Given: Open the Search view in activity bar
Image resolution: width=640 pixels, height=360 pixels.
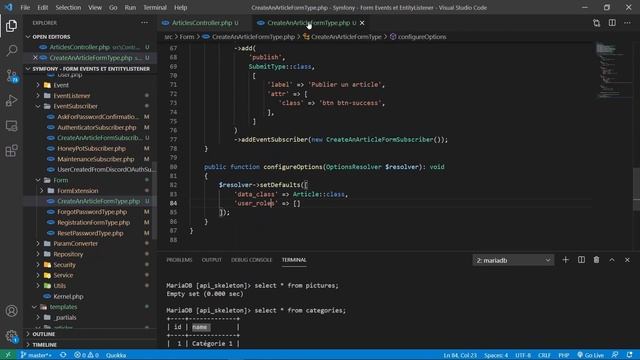Looking at the screenshot, I should [x=11, y=51].
